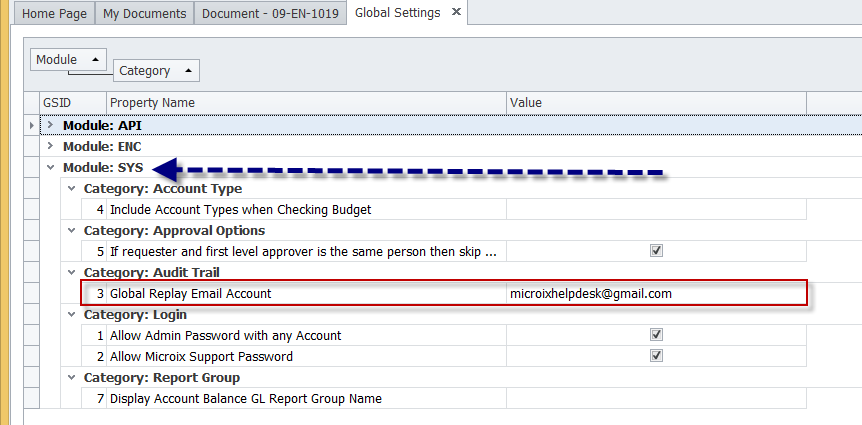Uncheck the skip first level approver checkbox
The height and width of the screenshot is (425, 862).
656,251
